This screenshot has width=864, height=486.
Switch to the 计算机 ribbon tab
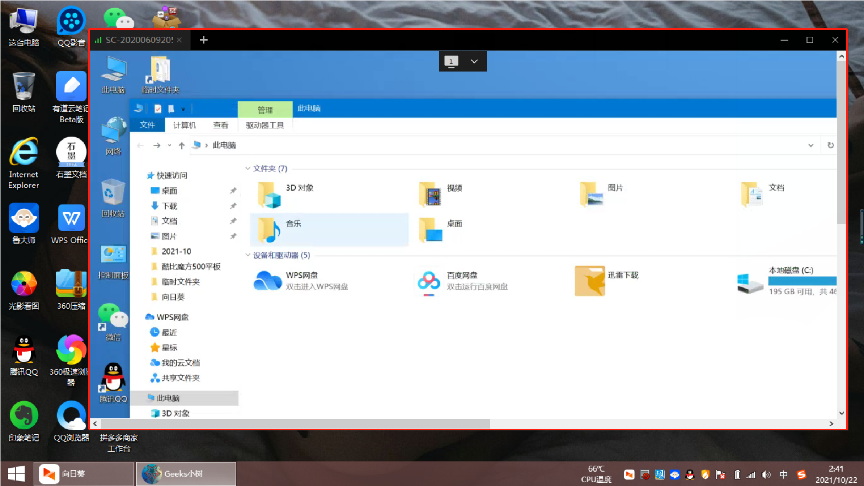(x=185, y=125)
